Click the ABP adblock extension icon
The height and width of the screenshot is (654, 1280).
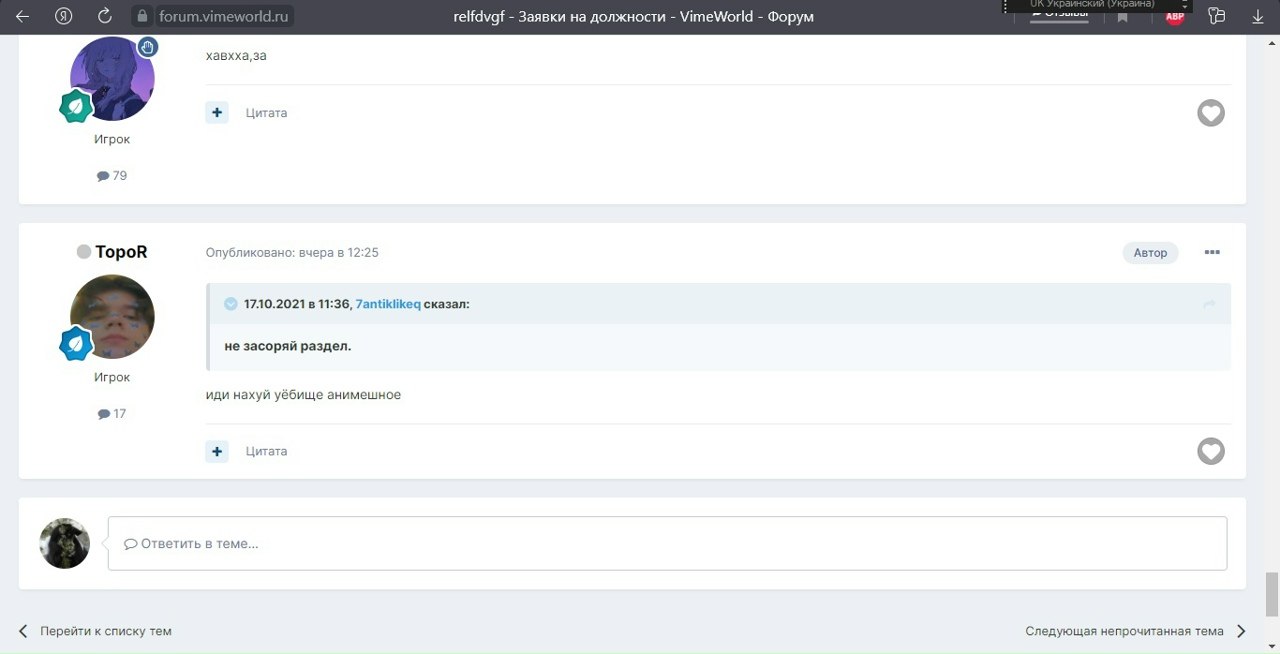point(1174,17)
